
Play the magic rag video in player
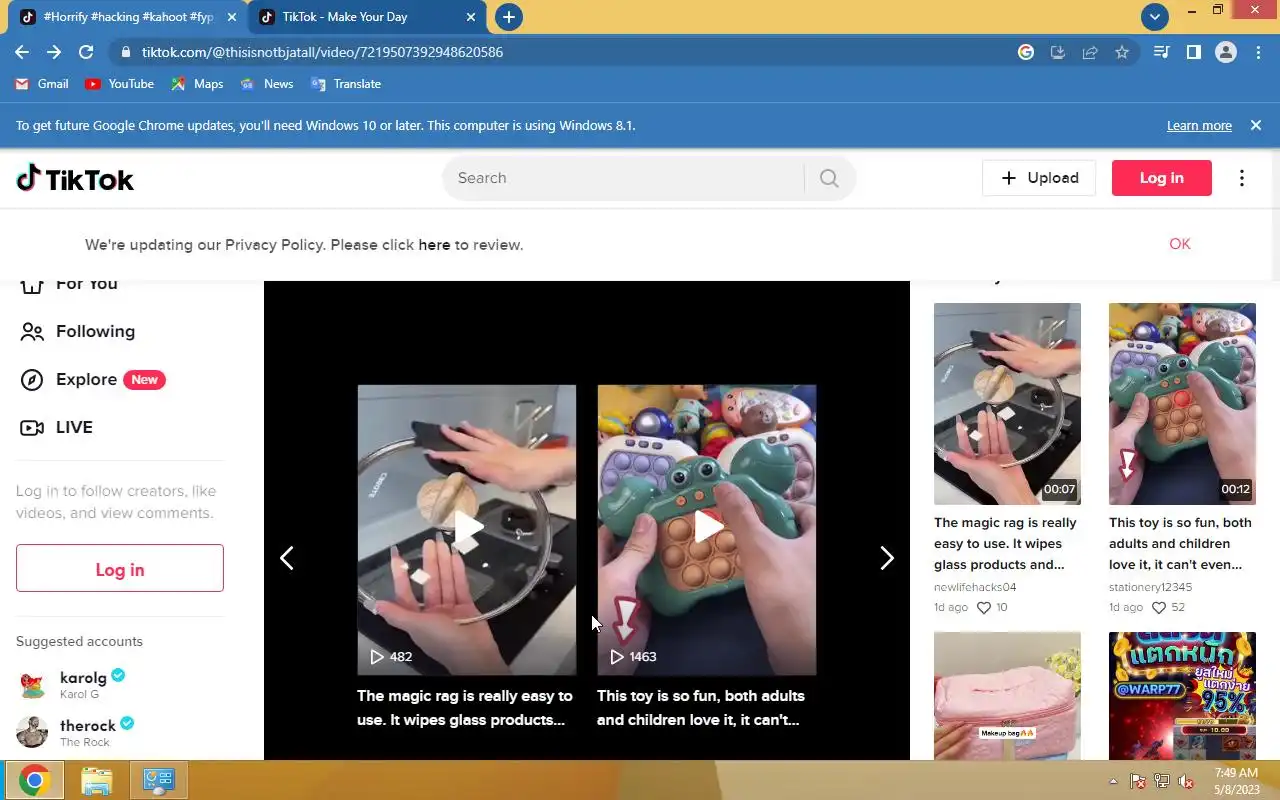(x=467, y=529)
